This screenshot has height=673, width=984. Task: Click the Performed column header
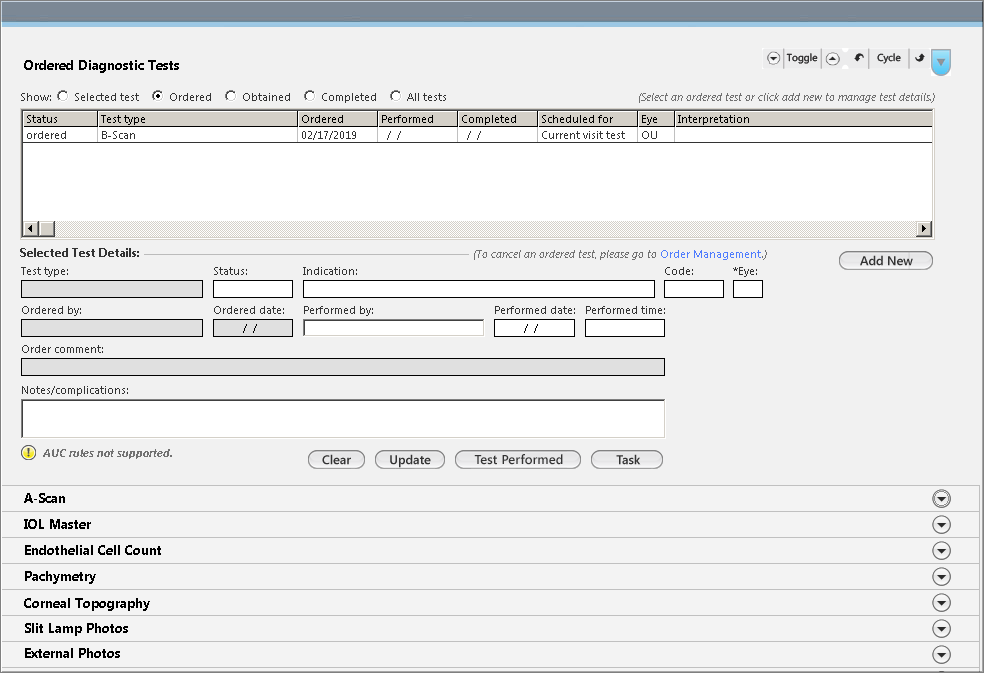[x=418, y=119]
